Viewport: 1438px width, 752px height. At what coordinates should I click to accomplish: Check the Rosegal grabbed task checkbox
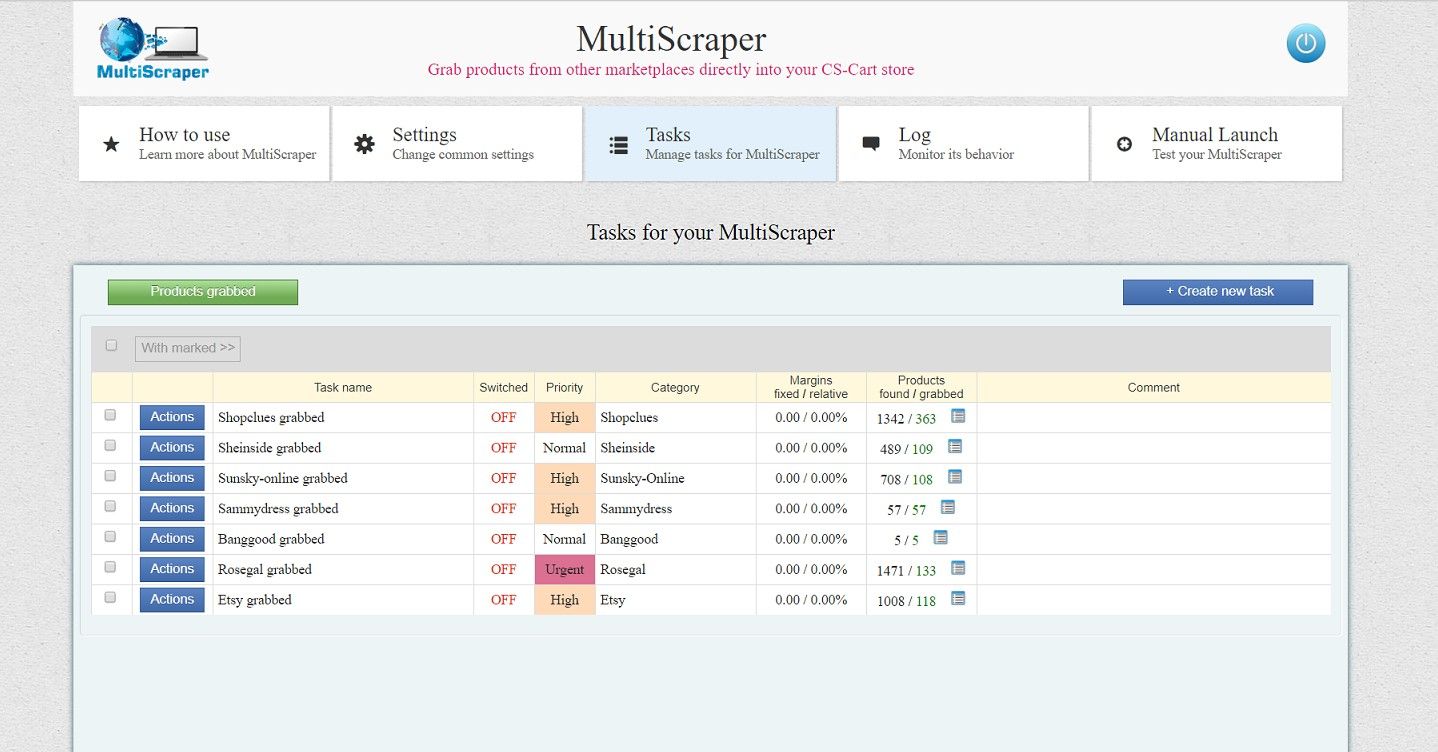(110, 567)
